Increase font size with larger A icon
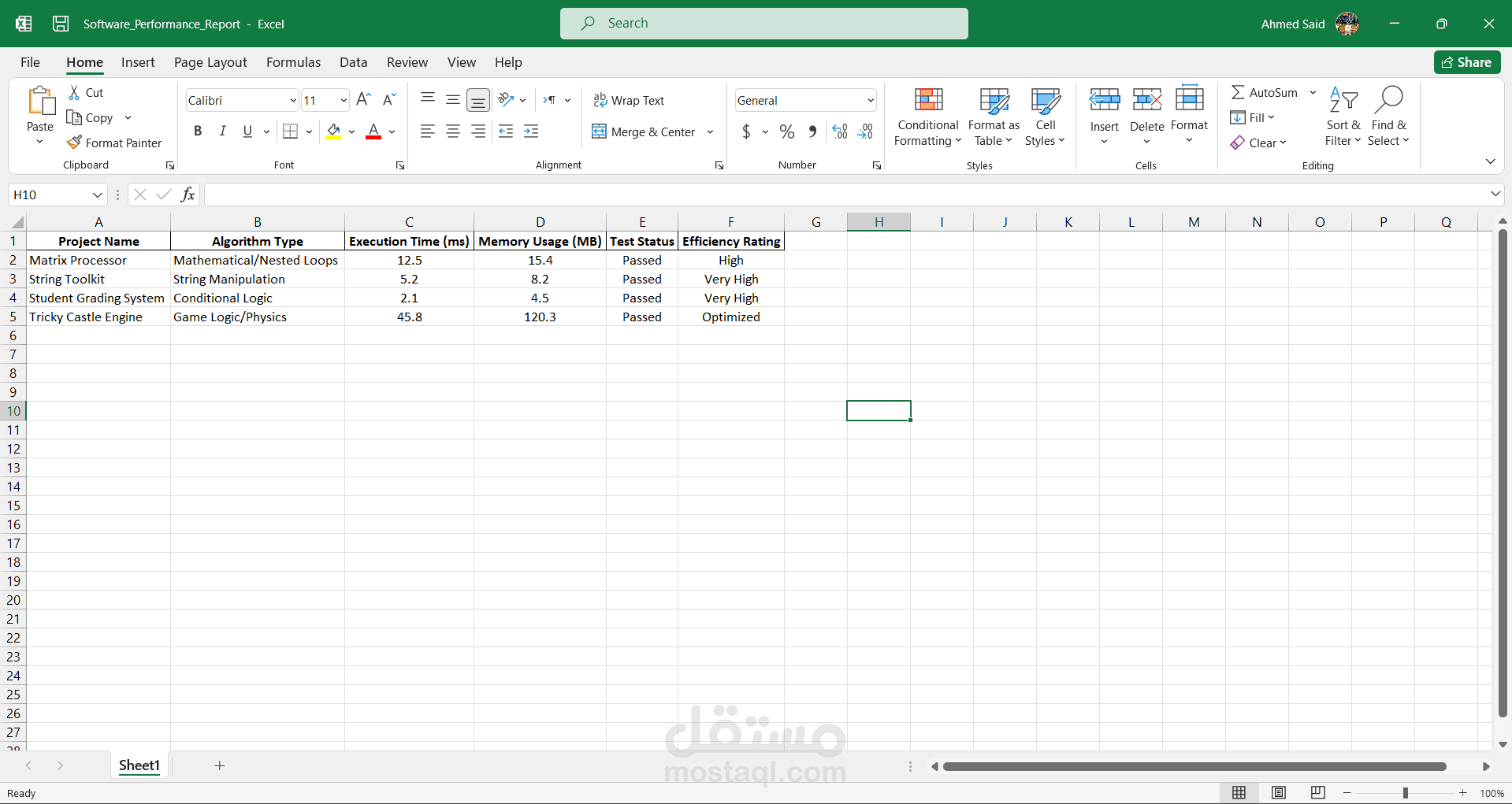Screen dimensions: 1512x804 click(363, 99)
